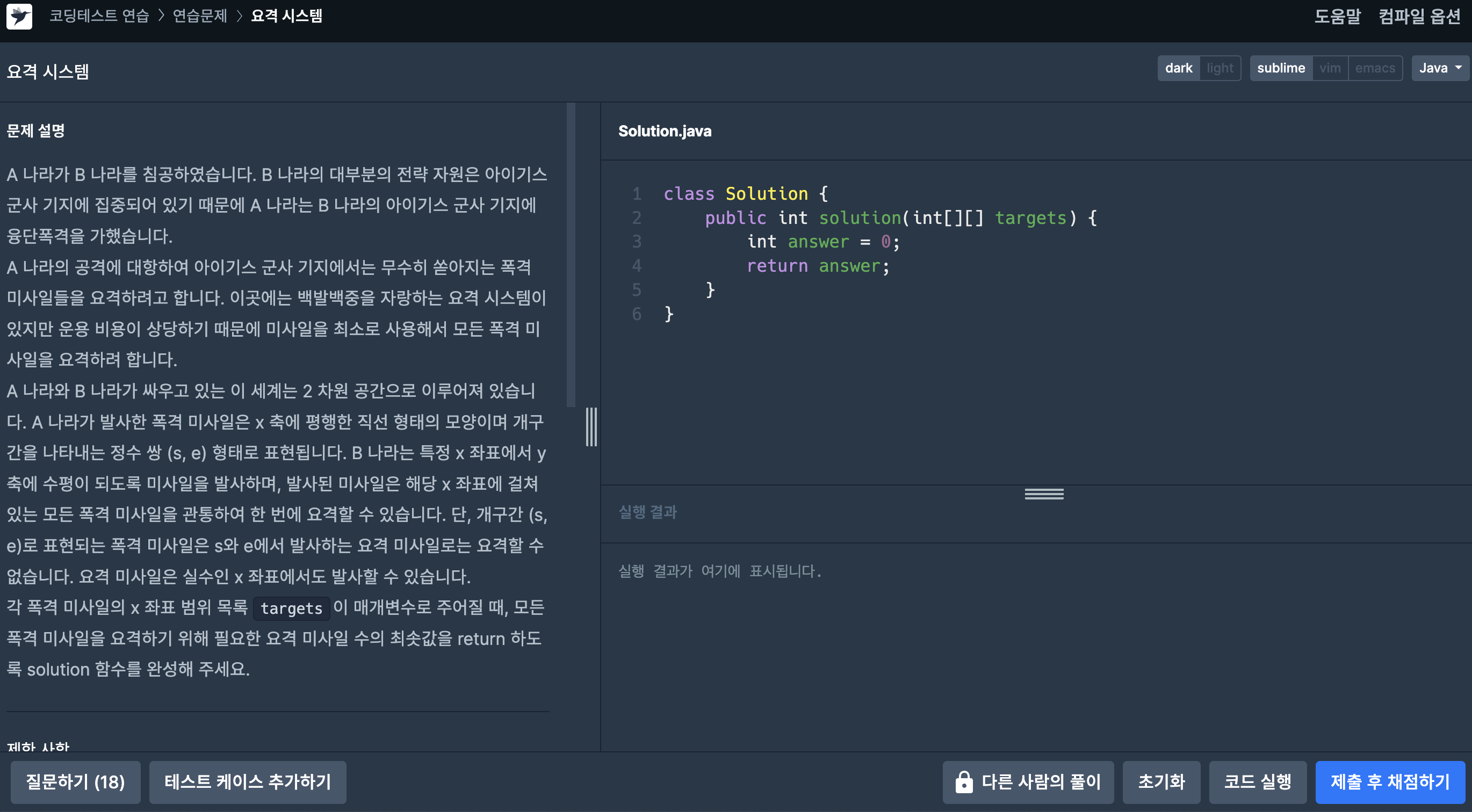1472x812 pixels.
Task: Open the Java language dropdown
Action: pos(1439,69)
